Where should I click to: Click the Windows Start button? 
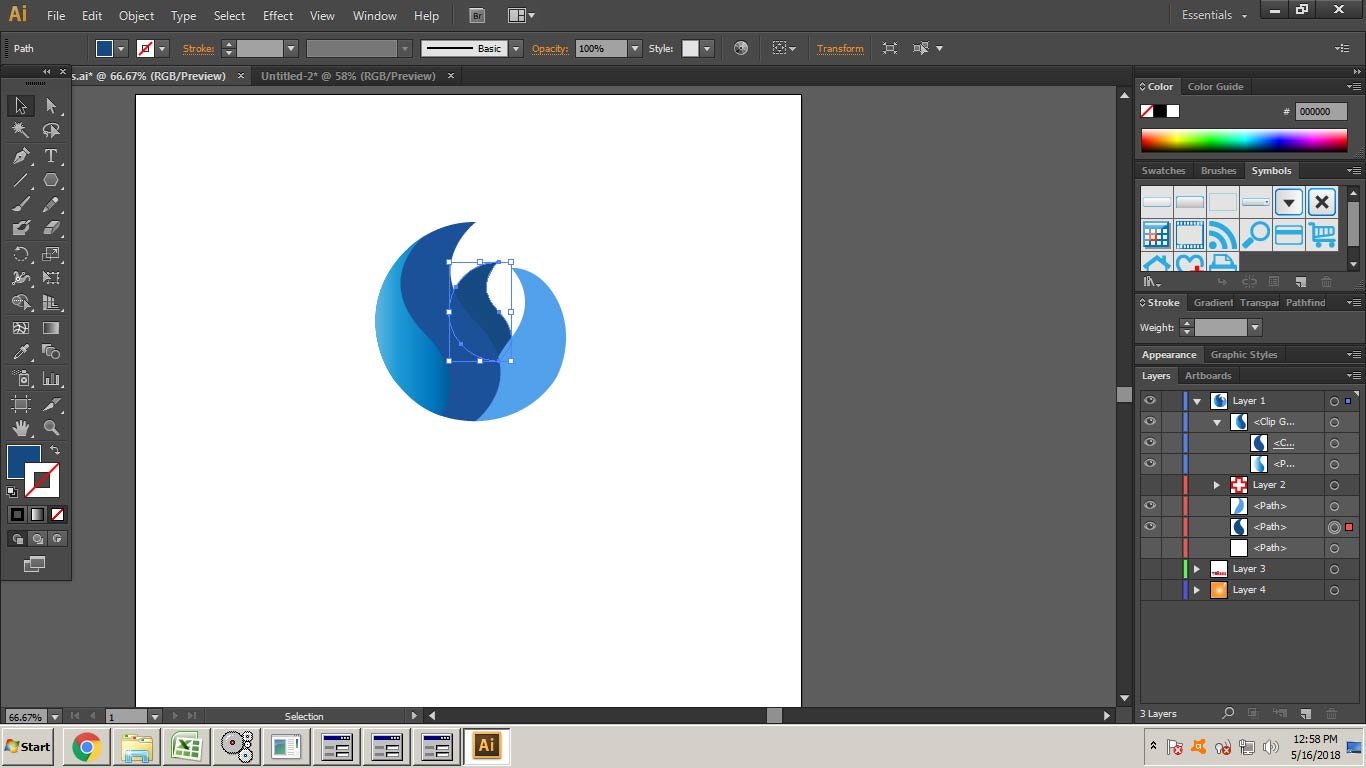[28, 746]
